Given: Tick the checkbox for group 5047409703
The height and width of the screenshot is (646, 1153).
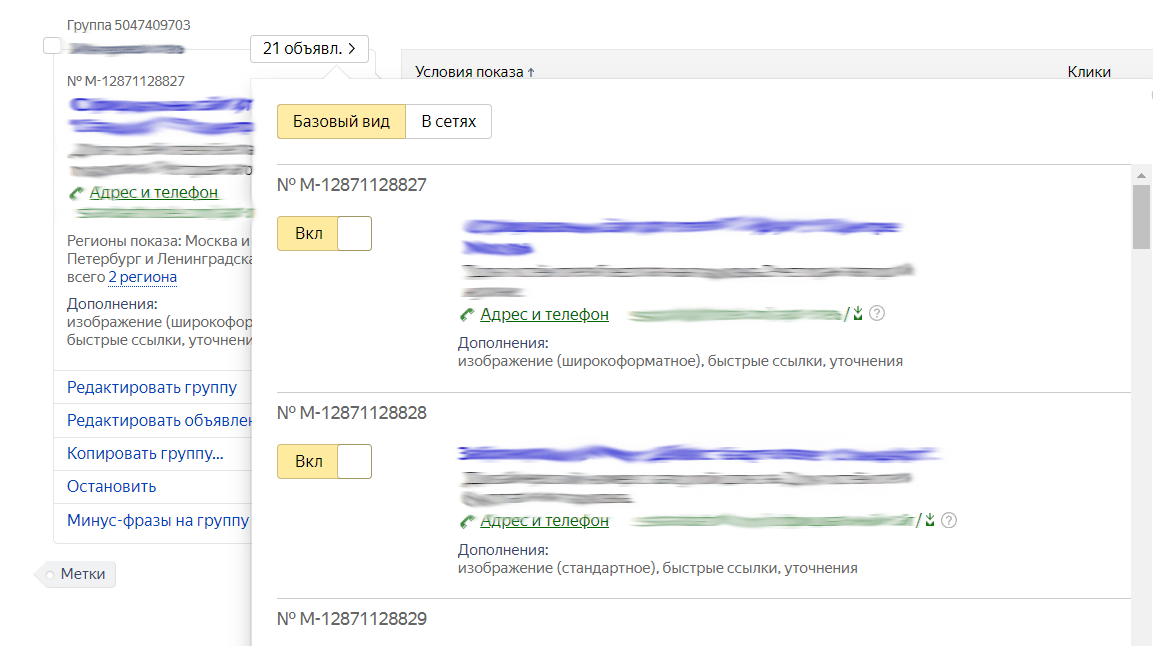Looking at the screenshot, I should [x=53, y=46].
